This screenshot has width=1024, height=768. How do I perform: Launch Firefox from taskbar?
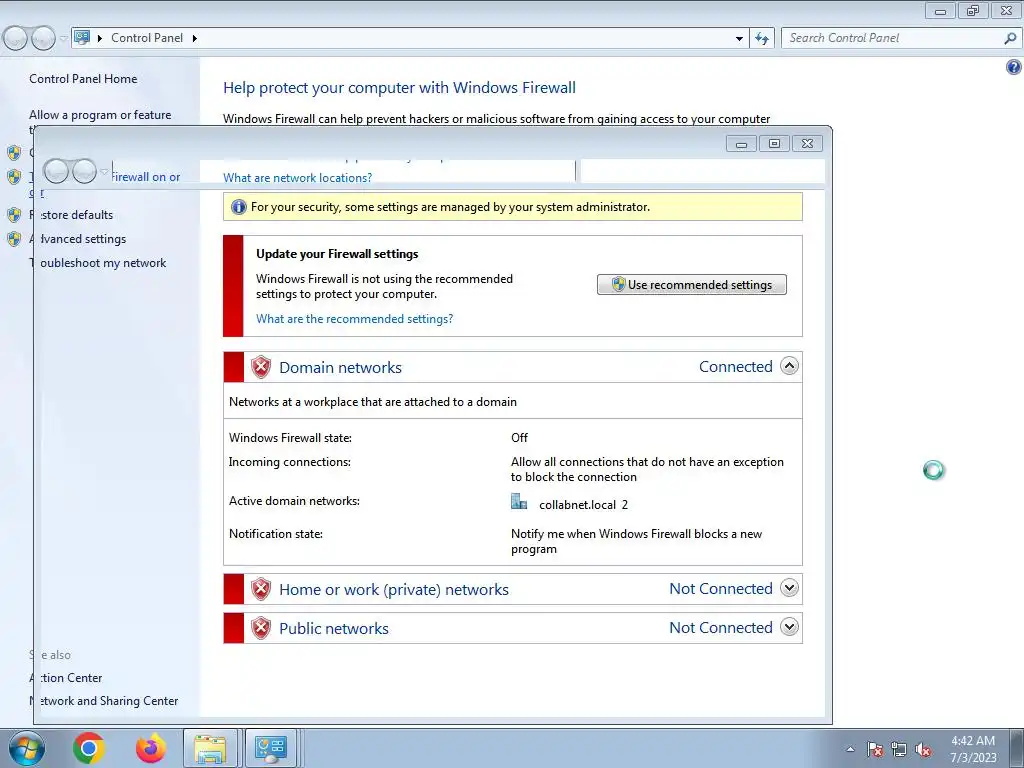tap(151, 748)
